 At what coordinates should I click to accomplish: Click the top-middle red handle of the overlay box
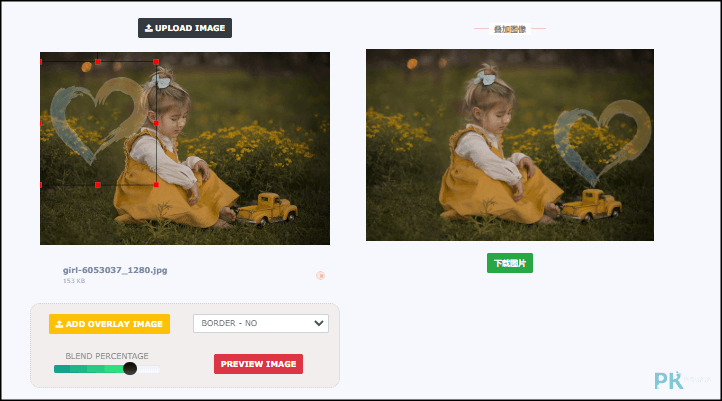(x=98, y=62)
